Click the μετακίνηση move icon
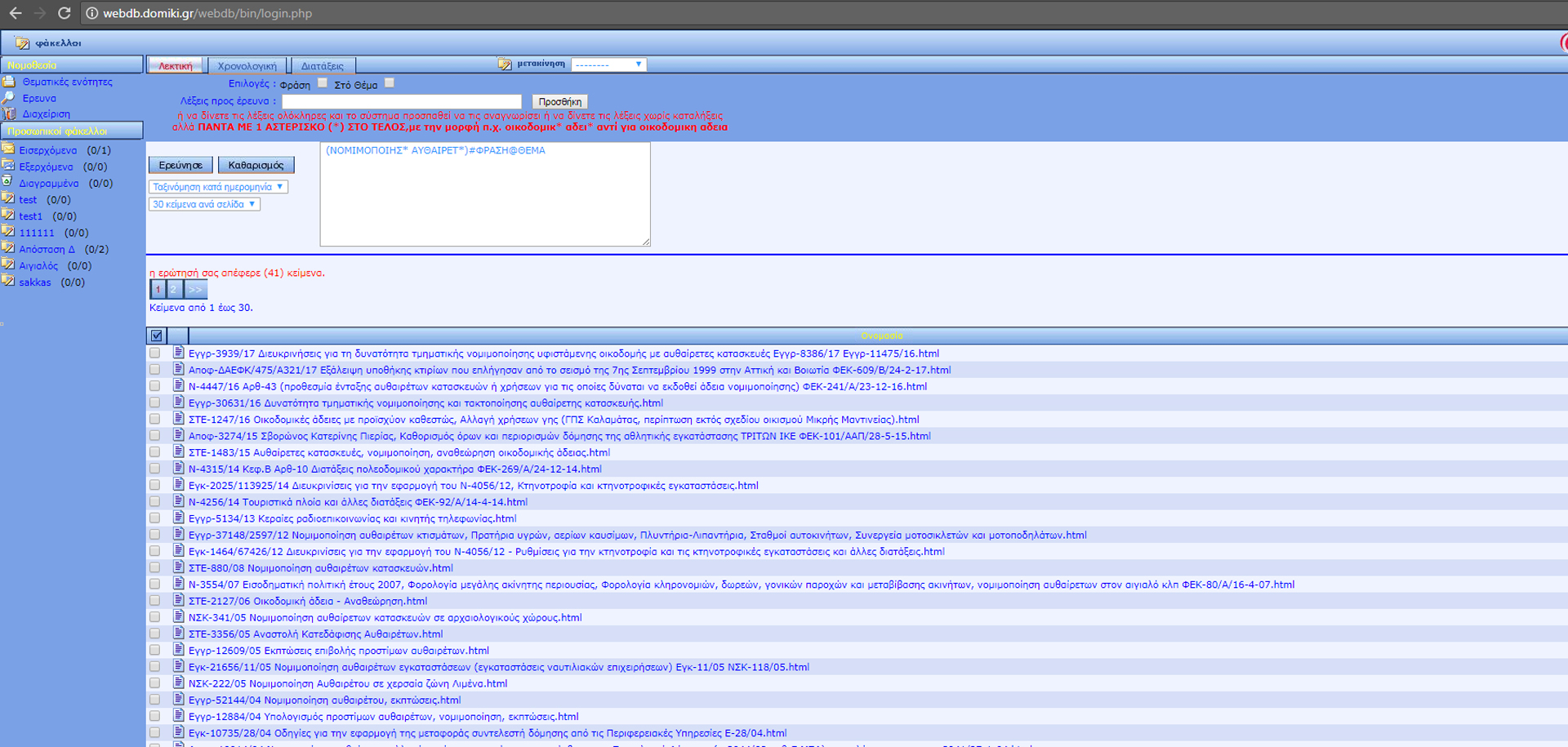Screen dimensions: 1568x747 (505, 64)
